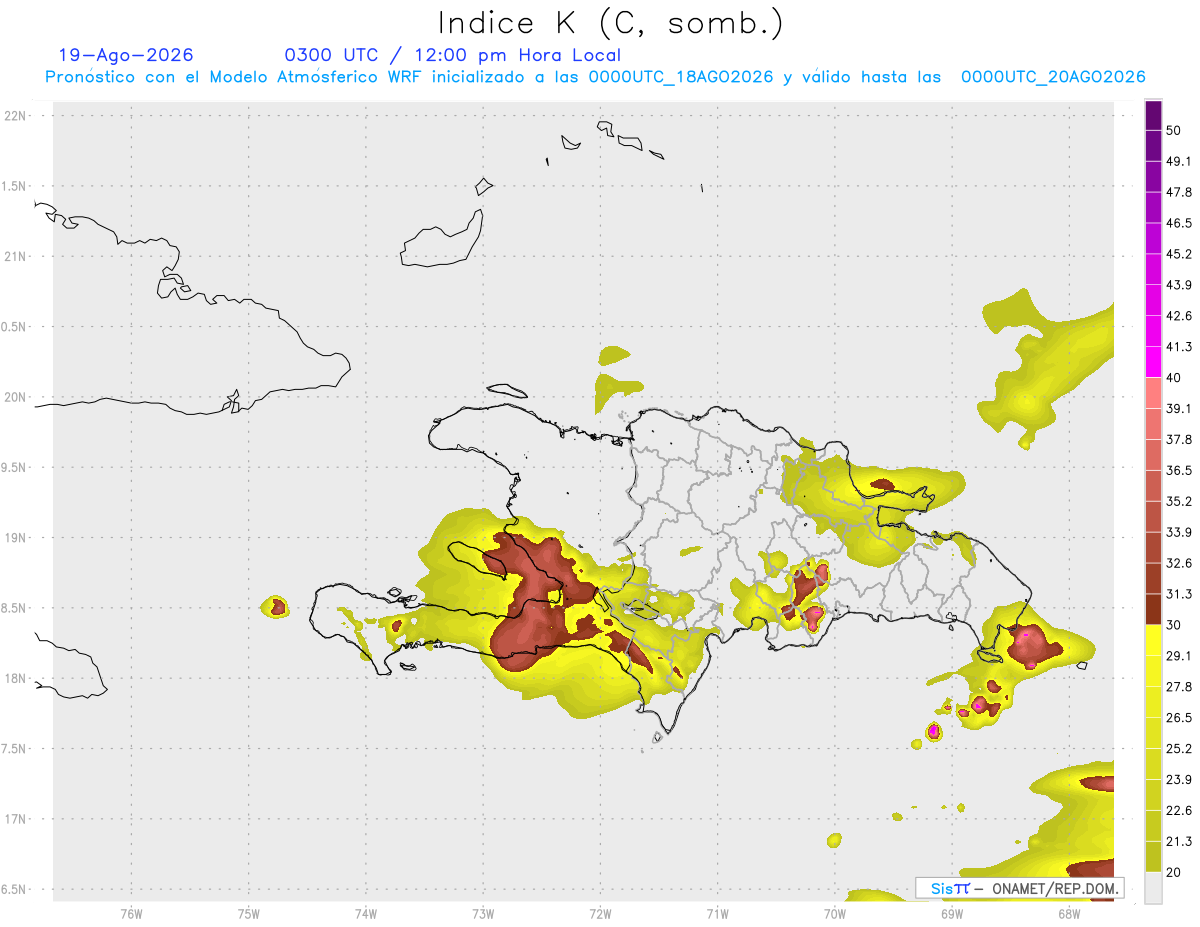Click the "20N" latitude label
The image size is (1200, 927).
[x=15, y=397]
